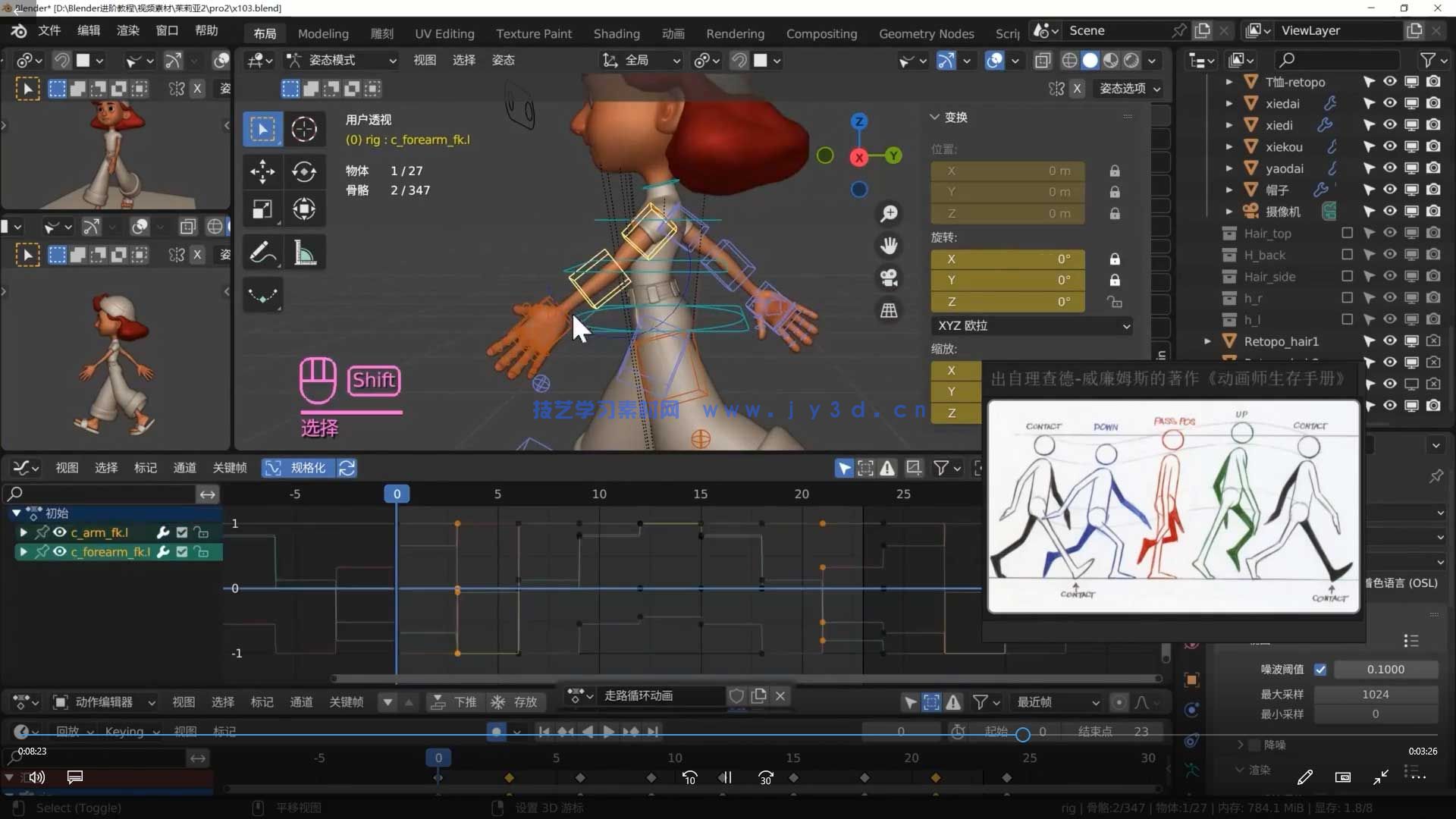Open the XYZ Euler rotation mode dropdown
This screenshot has width=1456, height=819.
(1033, 325)
